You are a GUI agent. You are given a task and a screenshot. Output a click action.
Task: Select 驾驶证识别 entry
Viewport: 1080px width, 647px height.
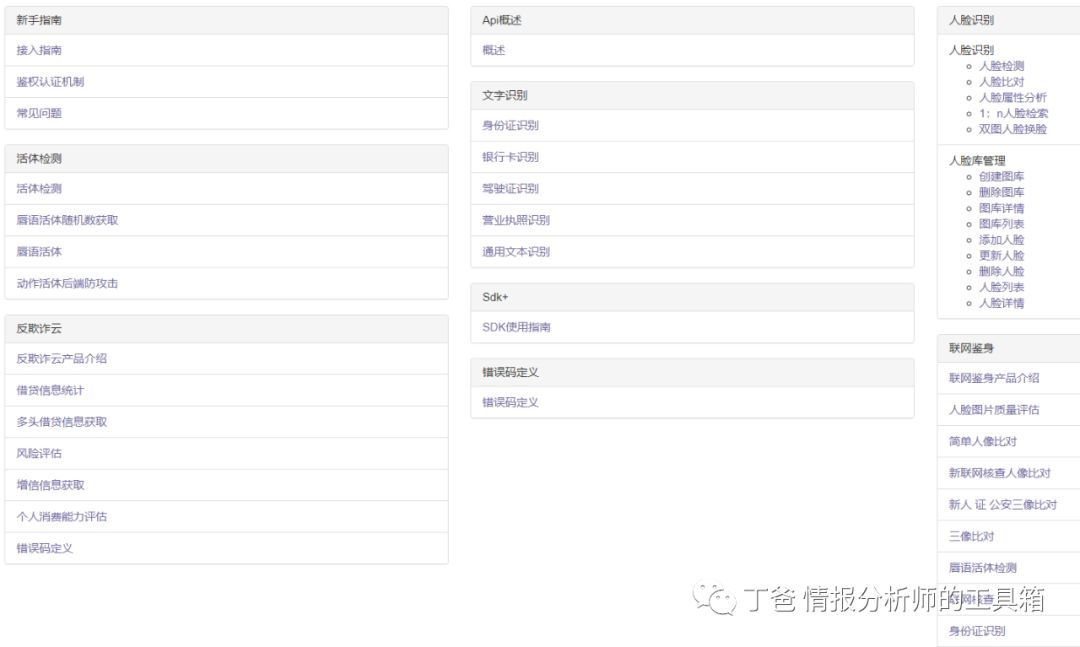tap(510, 188)
